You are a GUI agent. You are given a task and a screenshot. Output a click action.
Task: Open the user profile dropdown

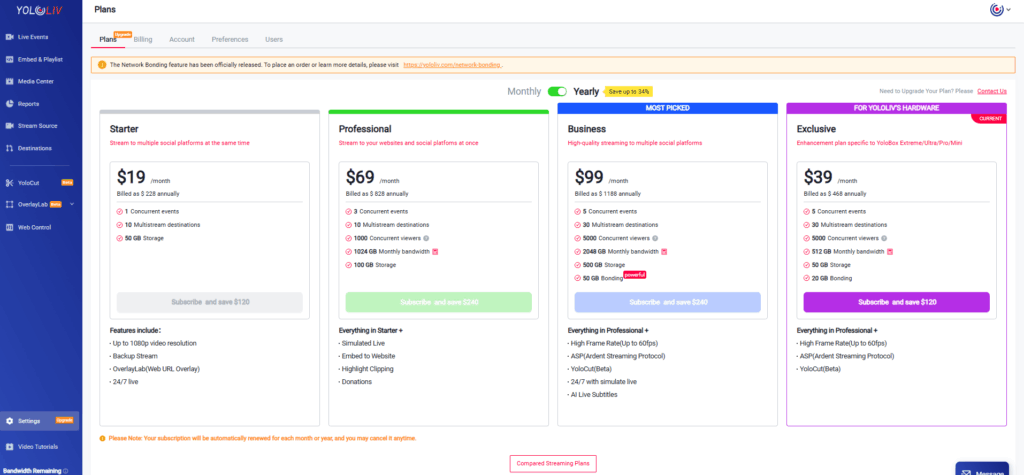(1000, 10)
